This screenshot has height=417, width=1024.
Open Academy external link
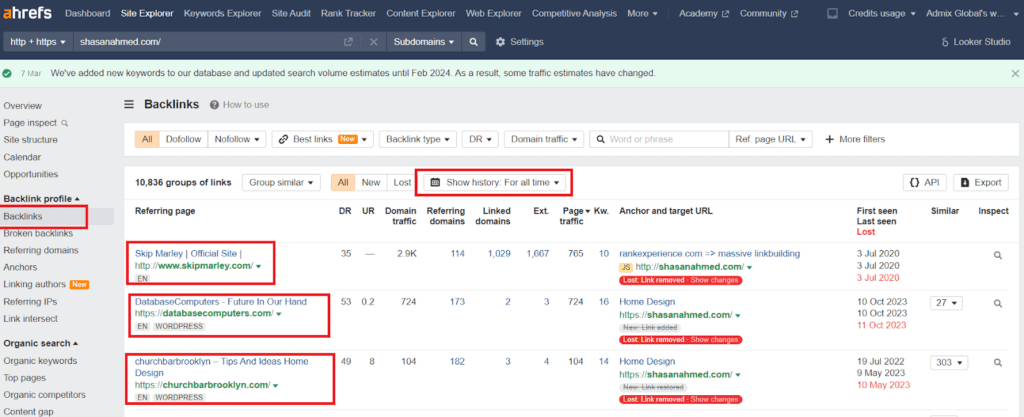703,13
